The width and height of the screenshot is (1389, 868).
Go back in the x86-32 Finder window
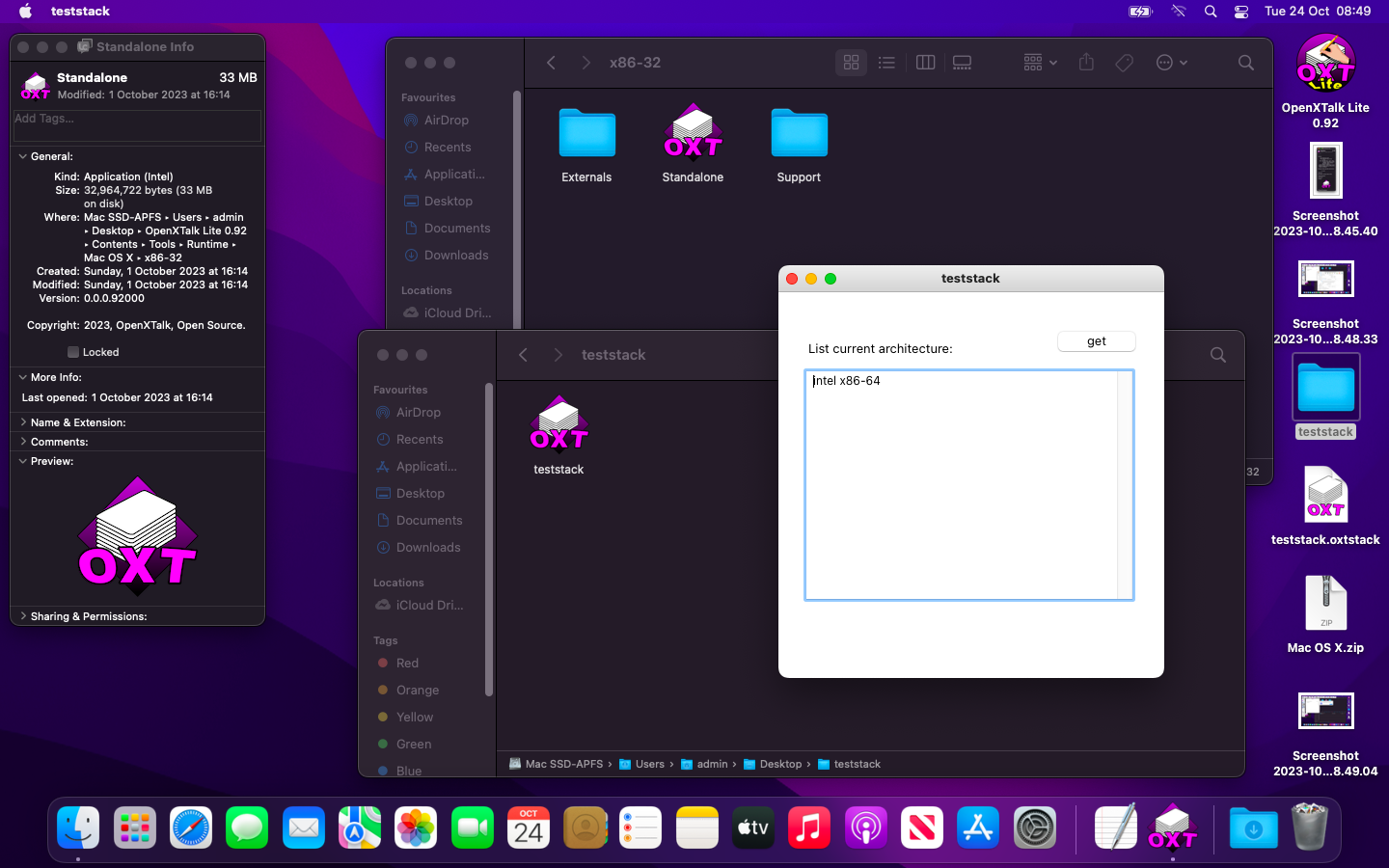pos(551,63)
